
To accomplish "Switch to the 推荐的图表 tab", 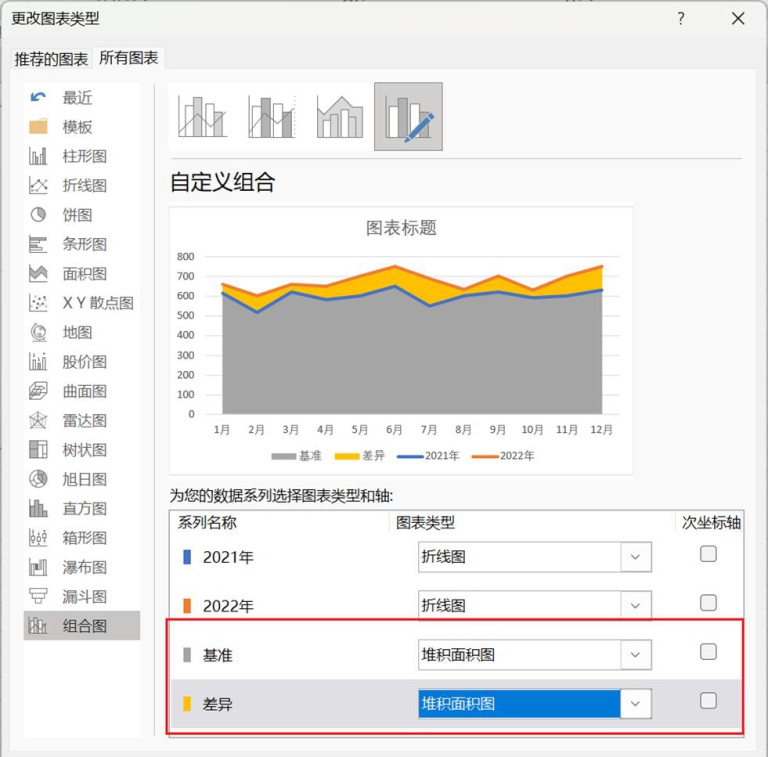I will tap(51, 59).
